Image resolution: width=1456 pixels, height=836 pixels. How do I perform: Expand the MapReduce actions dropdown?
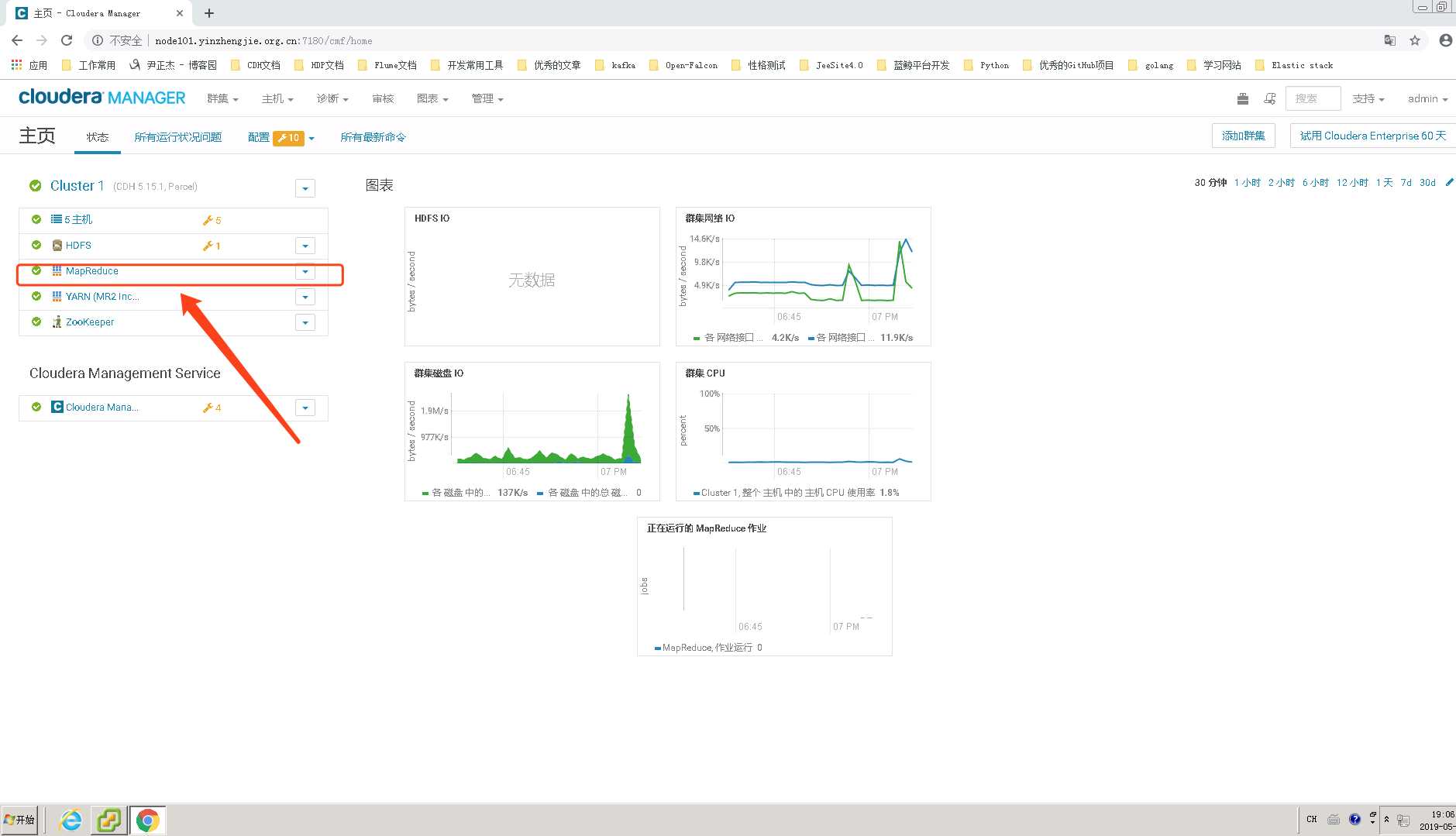tap(305, 272)
